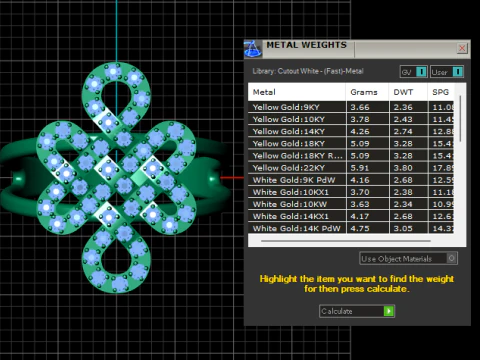Click the Library: Cutout White label
The image size is (480, 360).
308,71
